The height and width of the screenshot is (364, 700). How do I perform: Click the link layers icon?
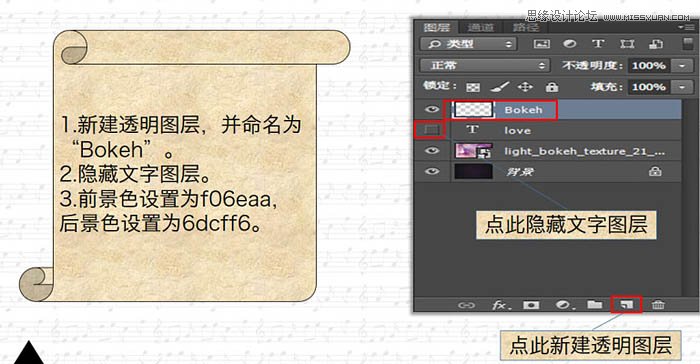point(467,305)
